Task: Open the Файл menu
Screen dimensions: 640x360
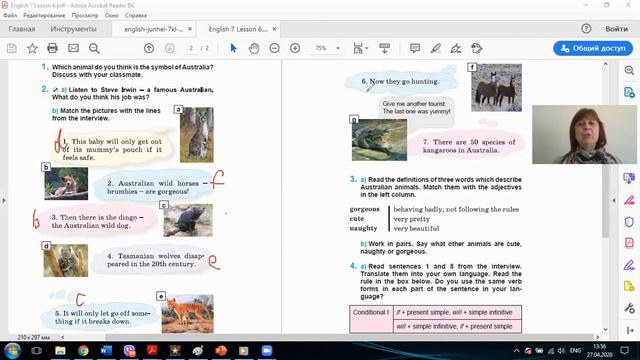Action: (x=10, y=15)
